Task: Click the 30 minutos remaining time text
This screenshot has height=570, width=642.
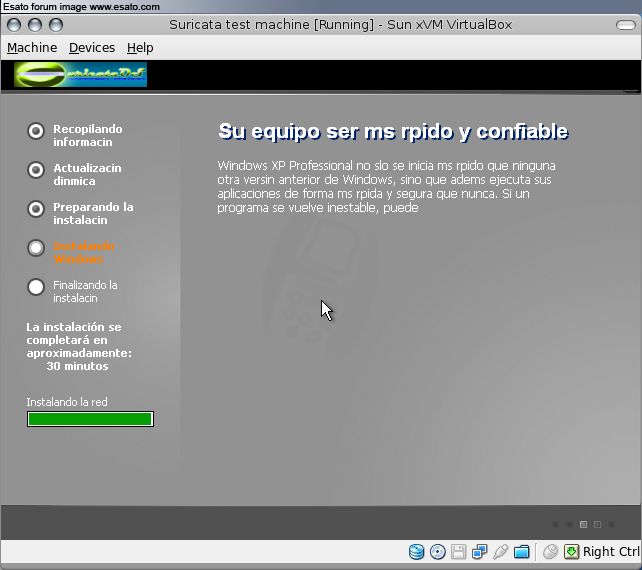Action: [77, 366]
